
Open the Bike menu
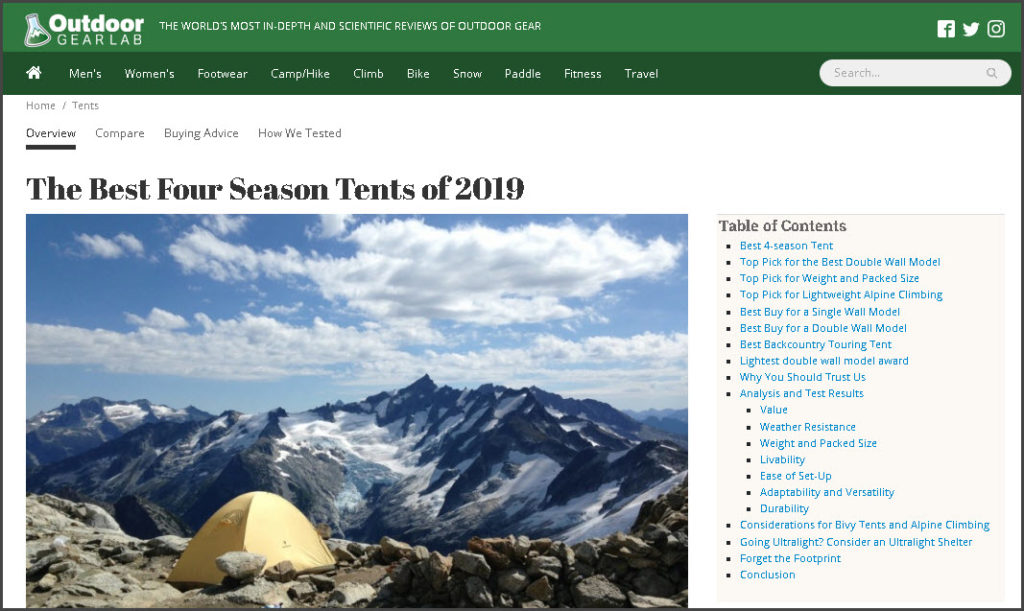(418, 74)
